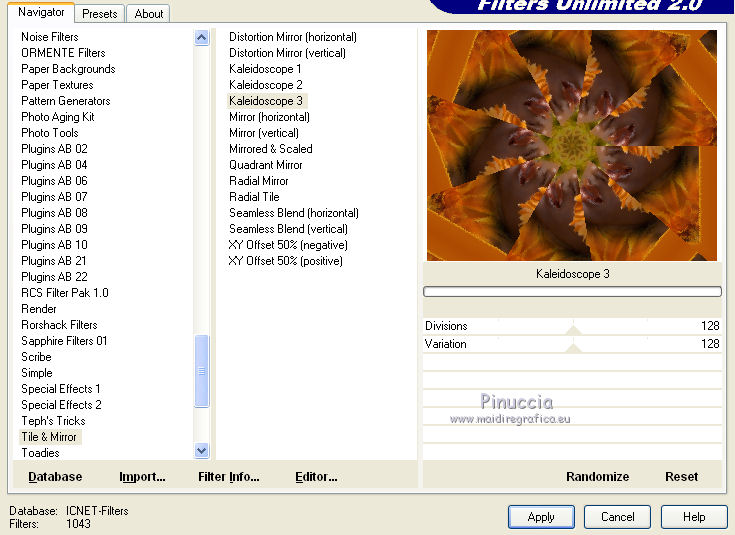
Task: Open the Presets tab
Action: click(x=99, y=14)
